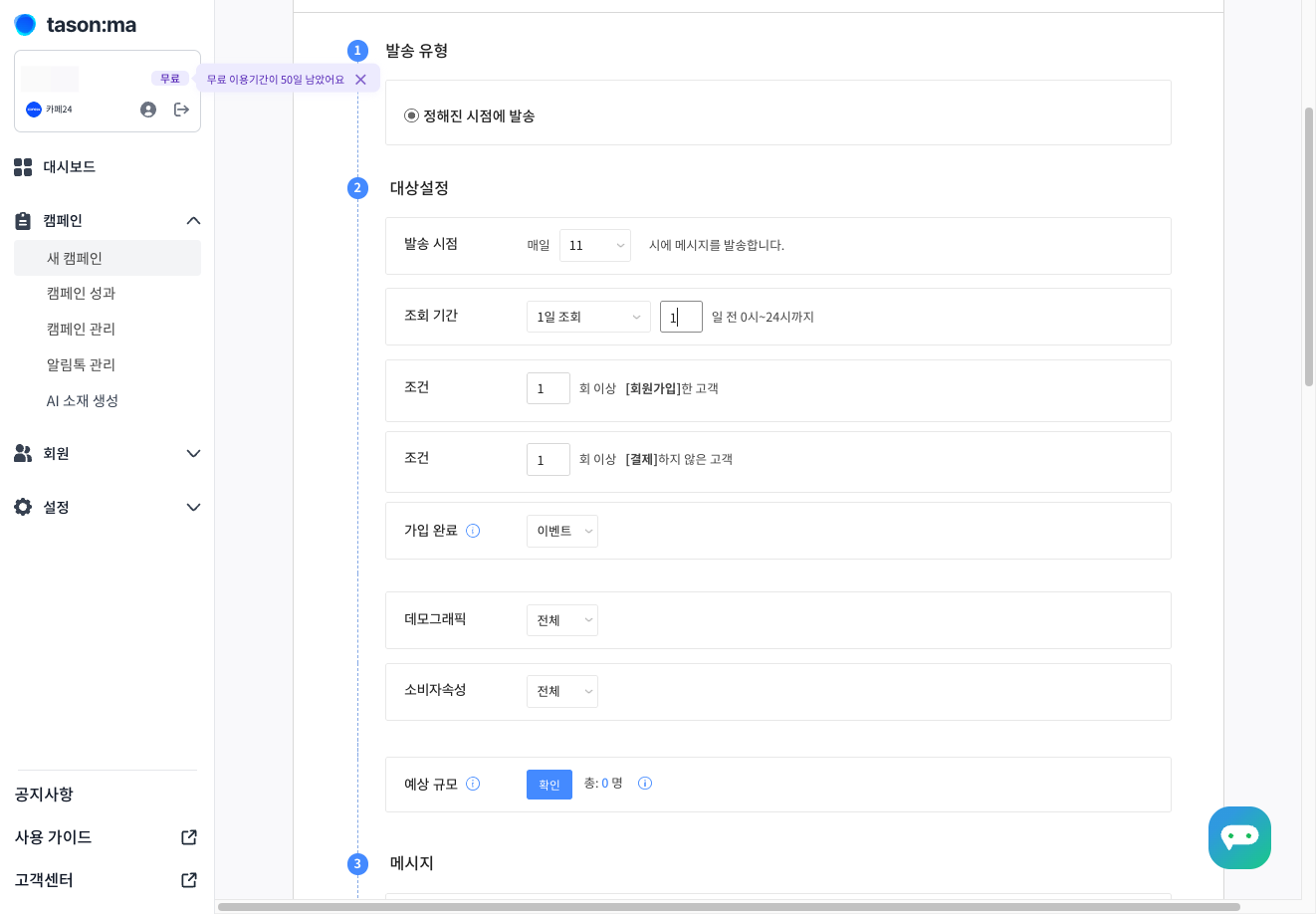This screenshot has height=914, width=1316.
Task: Click the 무료 plan badge
Action: coord(170,79)
